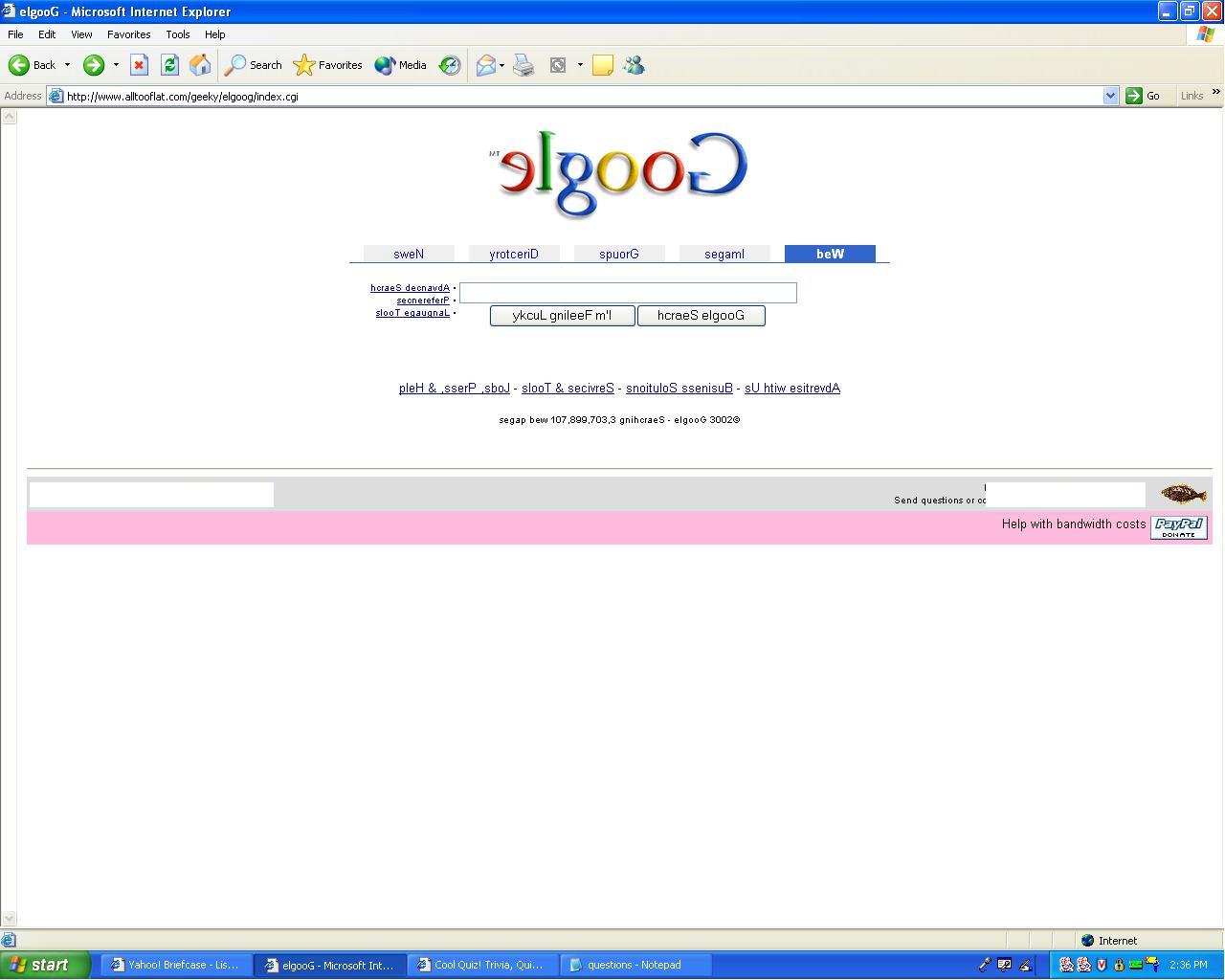Open the Edit menu

pos(47,34)
